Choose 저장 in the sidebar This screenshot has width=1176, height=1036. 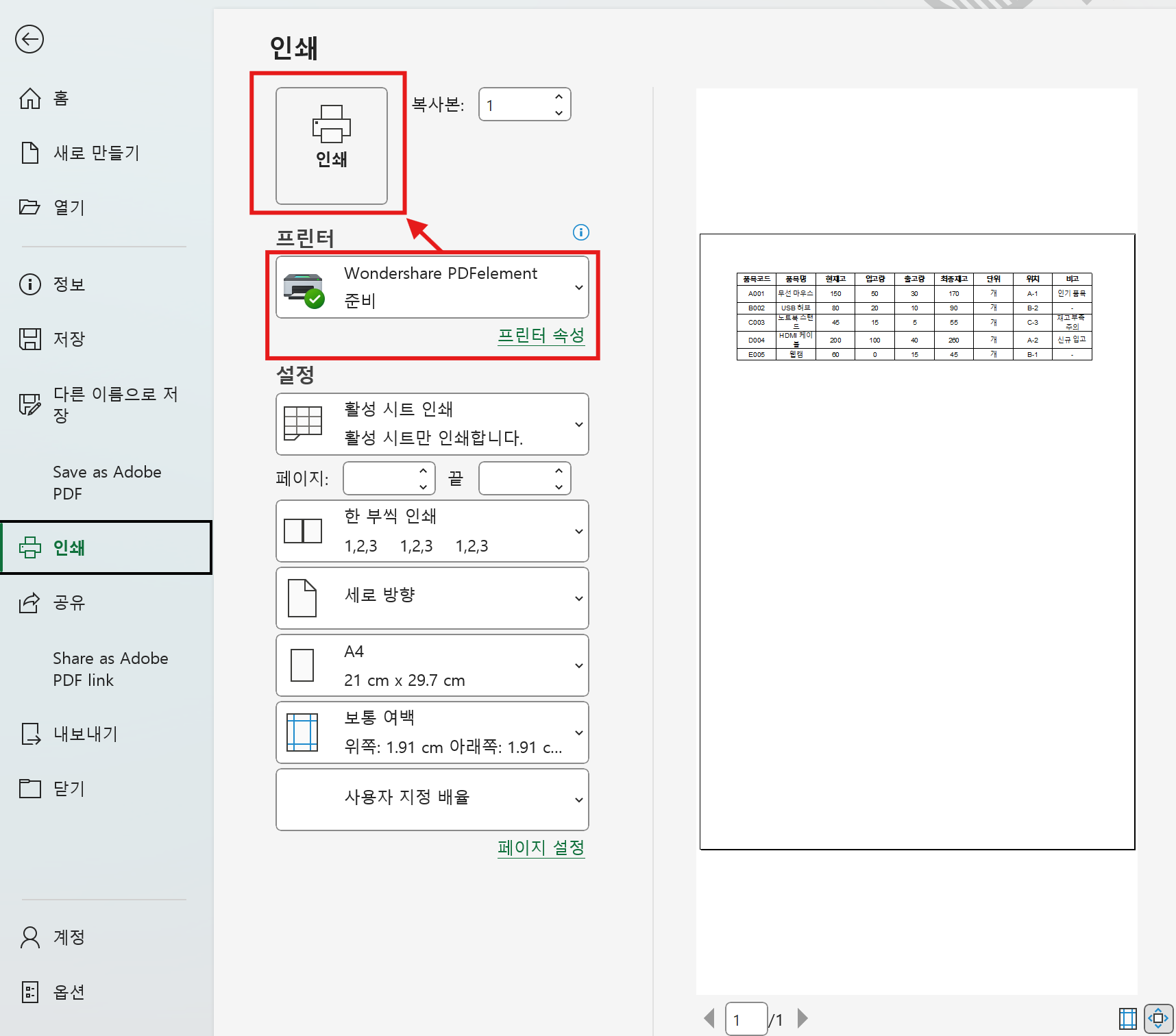(52, 338)
